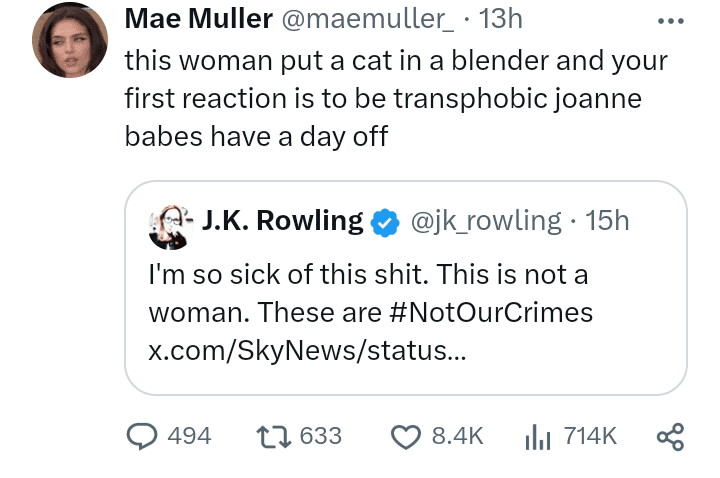
Task: Click the #NotOurCrimes hashtag
Action: coord(490,313)
